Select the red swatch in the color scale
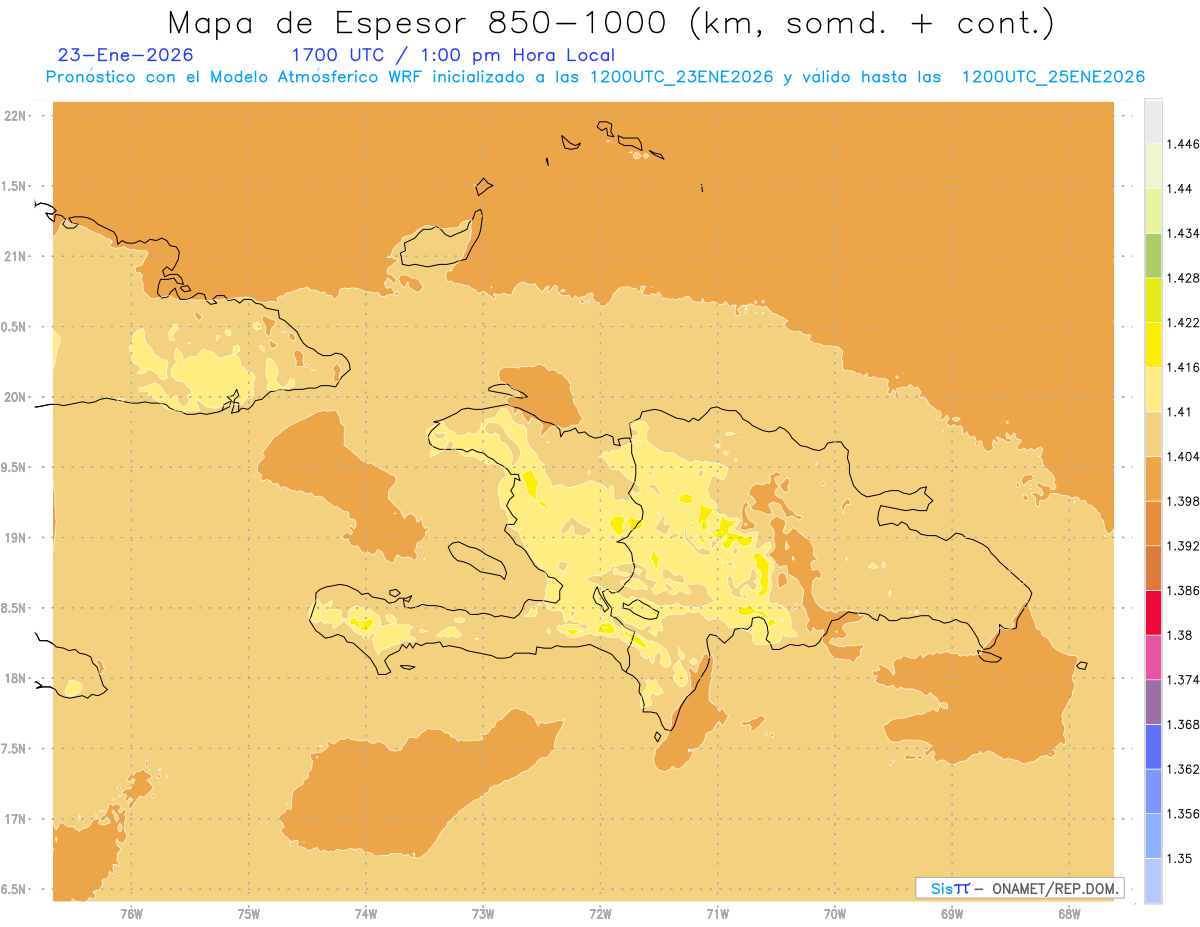This screenshot has height=927, width=1200. click(1153, 612)
